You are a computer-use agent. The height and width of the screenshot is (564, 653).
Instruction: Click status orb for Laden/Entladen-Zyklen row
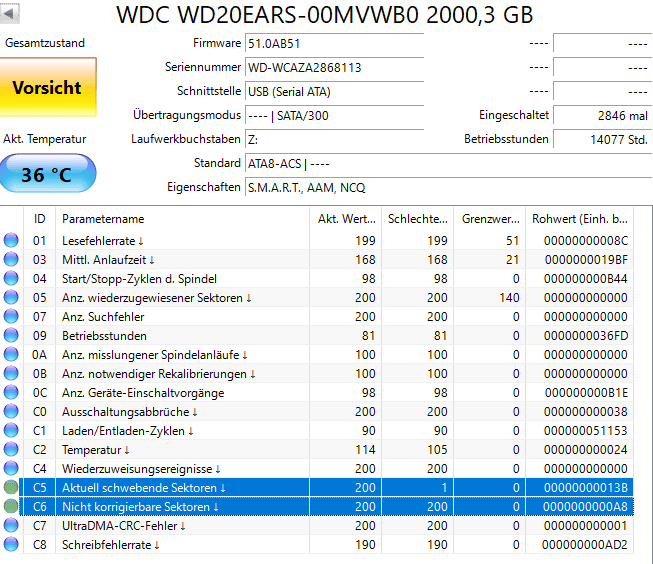click(x=11, y=431)
